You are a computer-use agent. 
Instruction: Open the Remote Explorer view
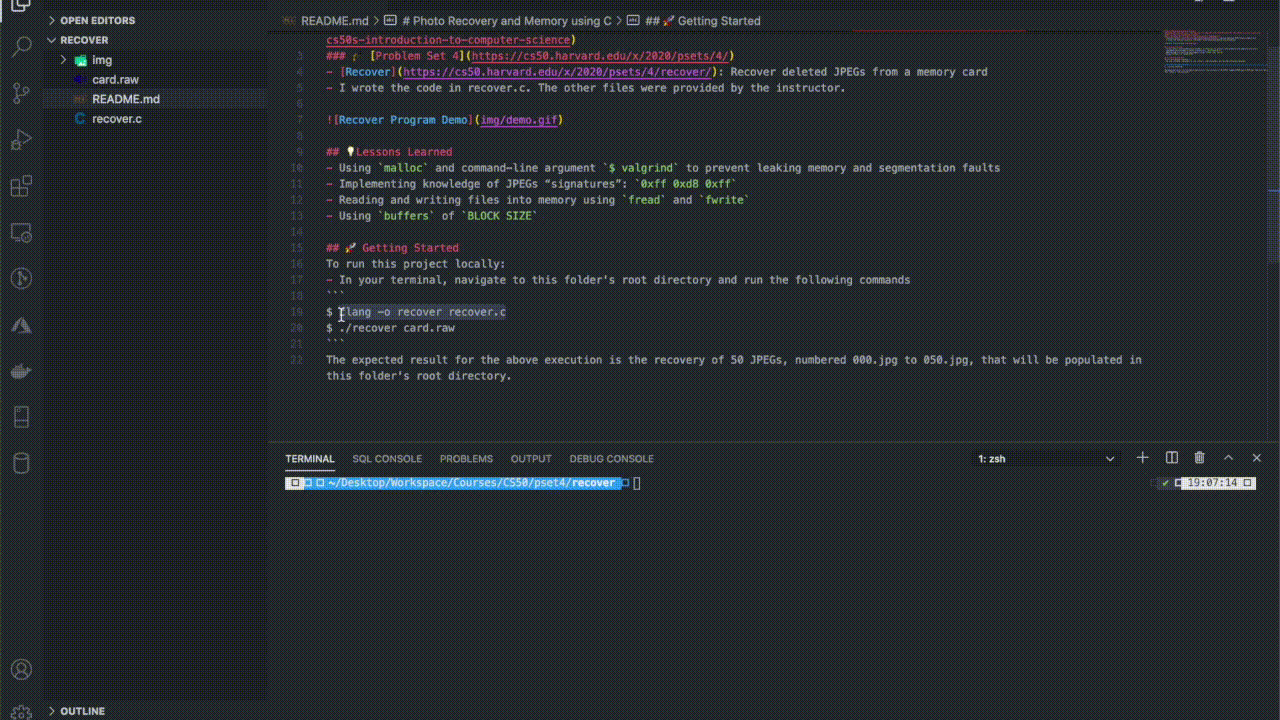coord(21,233)
